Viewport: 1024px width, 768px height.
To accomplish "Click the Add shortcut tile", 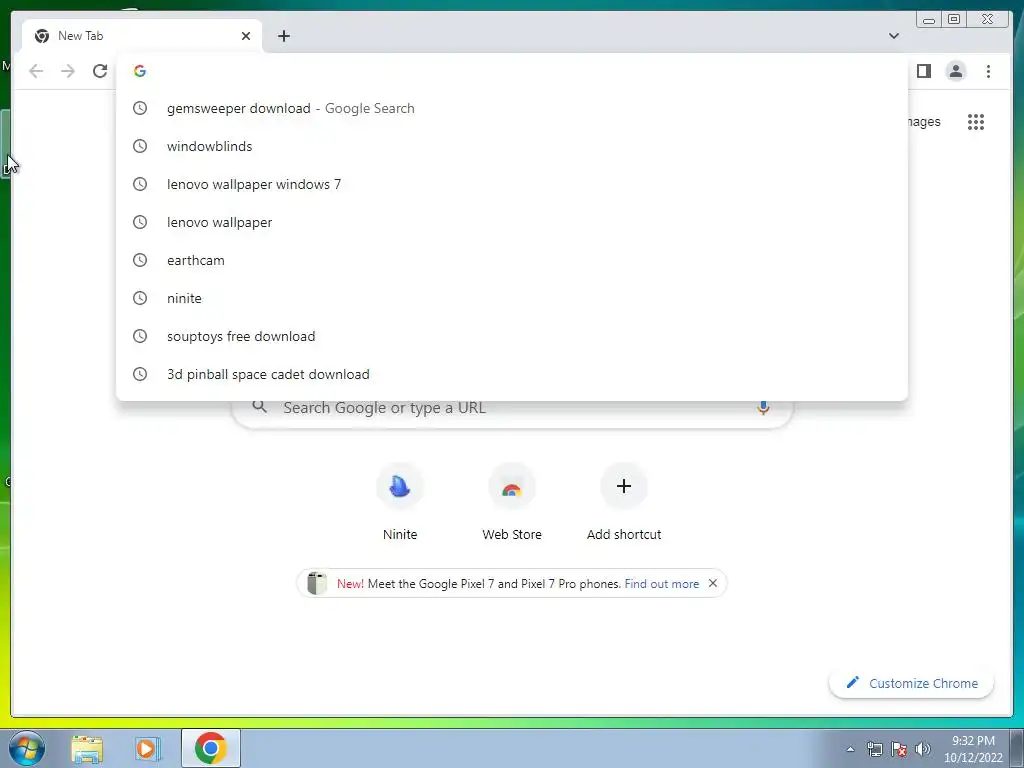I will point(624,503).
